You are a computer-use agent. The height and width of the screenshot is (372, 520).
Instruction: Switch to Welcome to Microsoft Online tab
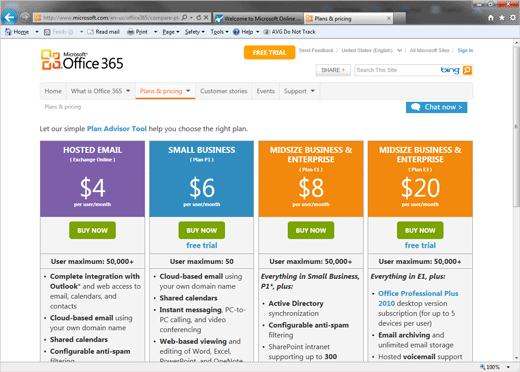click(258, 18)
